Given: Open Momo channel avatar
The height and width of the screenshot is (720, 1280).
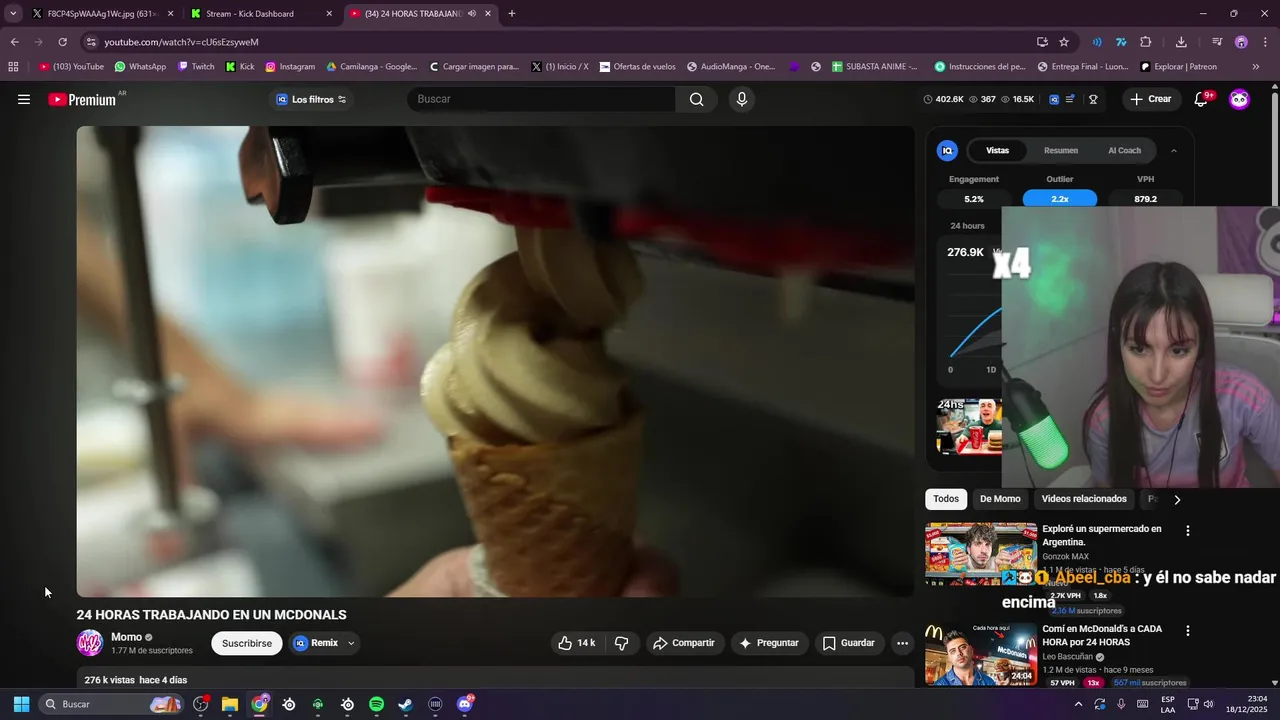Looking at the screenshot, I should click(90, 643).
